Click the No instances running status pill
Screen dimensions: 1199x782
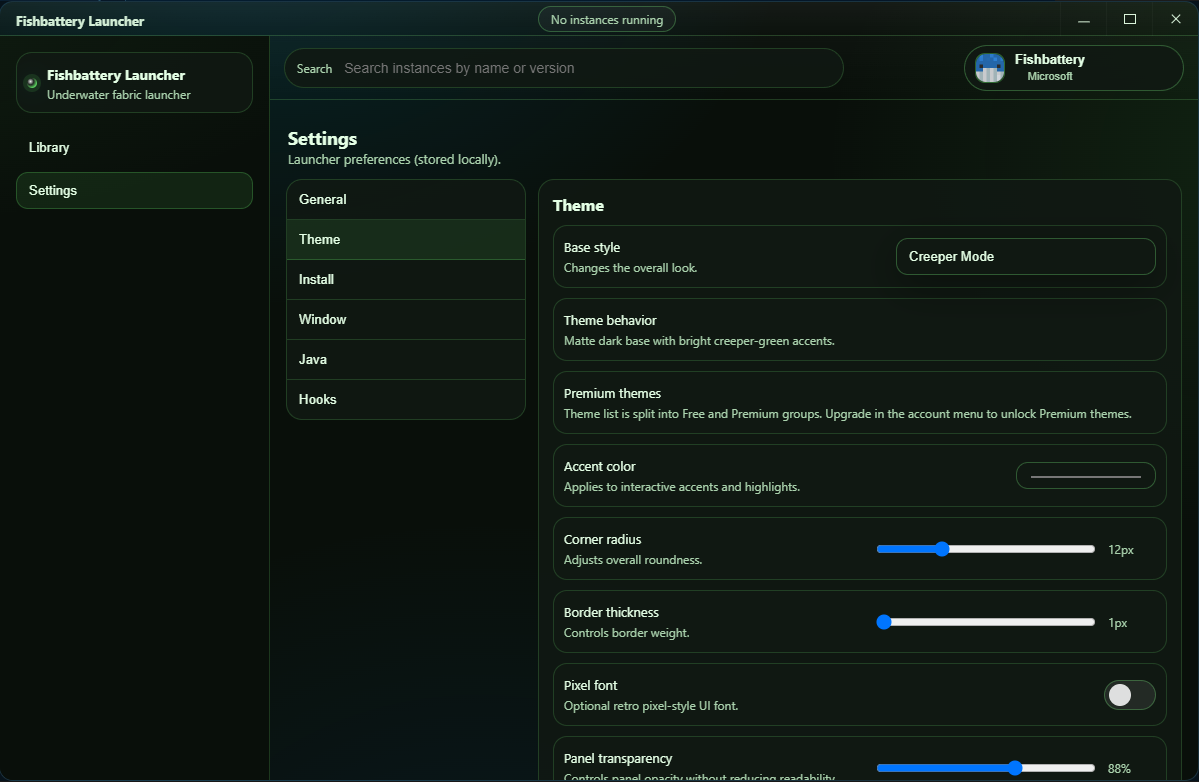click(606, 18)
